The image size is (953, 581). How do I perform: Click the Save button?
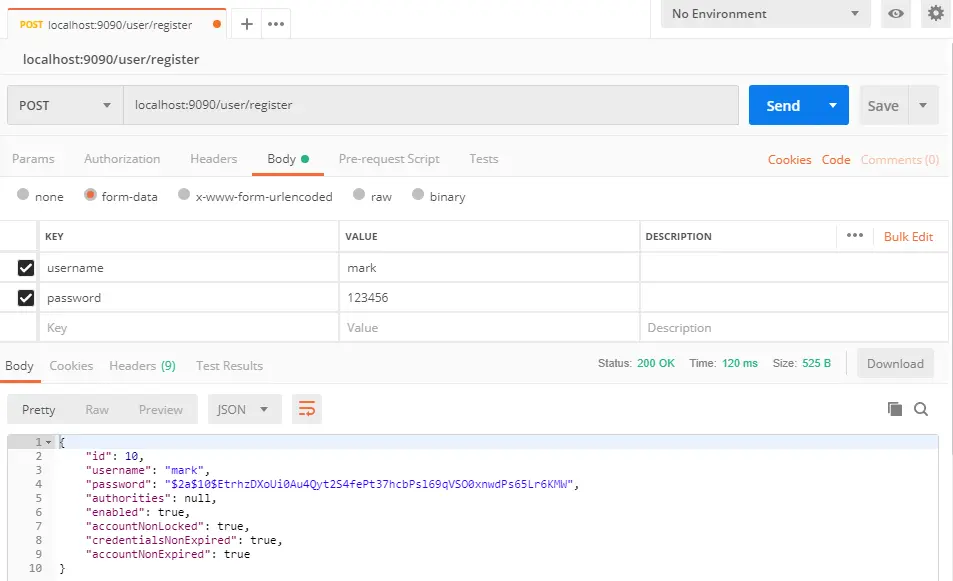point(882,105)
